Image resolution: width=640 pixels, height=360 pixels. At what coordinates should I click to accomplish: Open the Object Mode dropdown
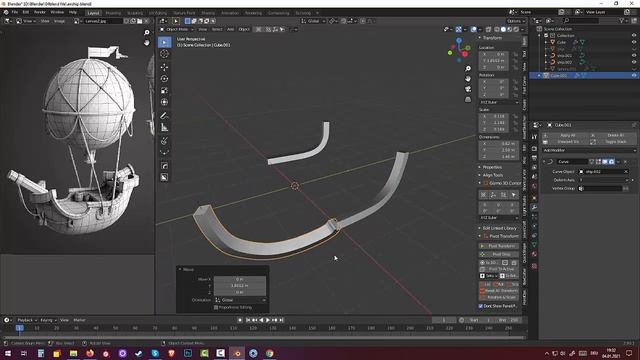coord(177,29)
